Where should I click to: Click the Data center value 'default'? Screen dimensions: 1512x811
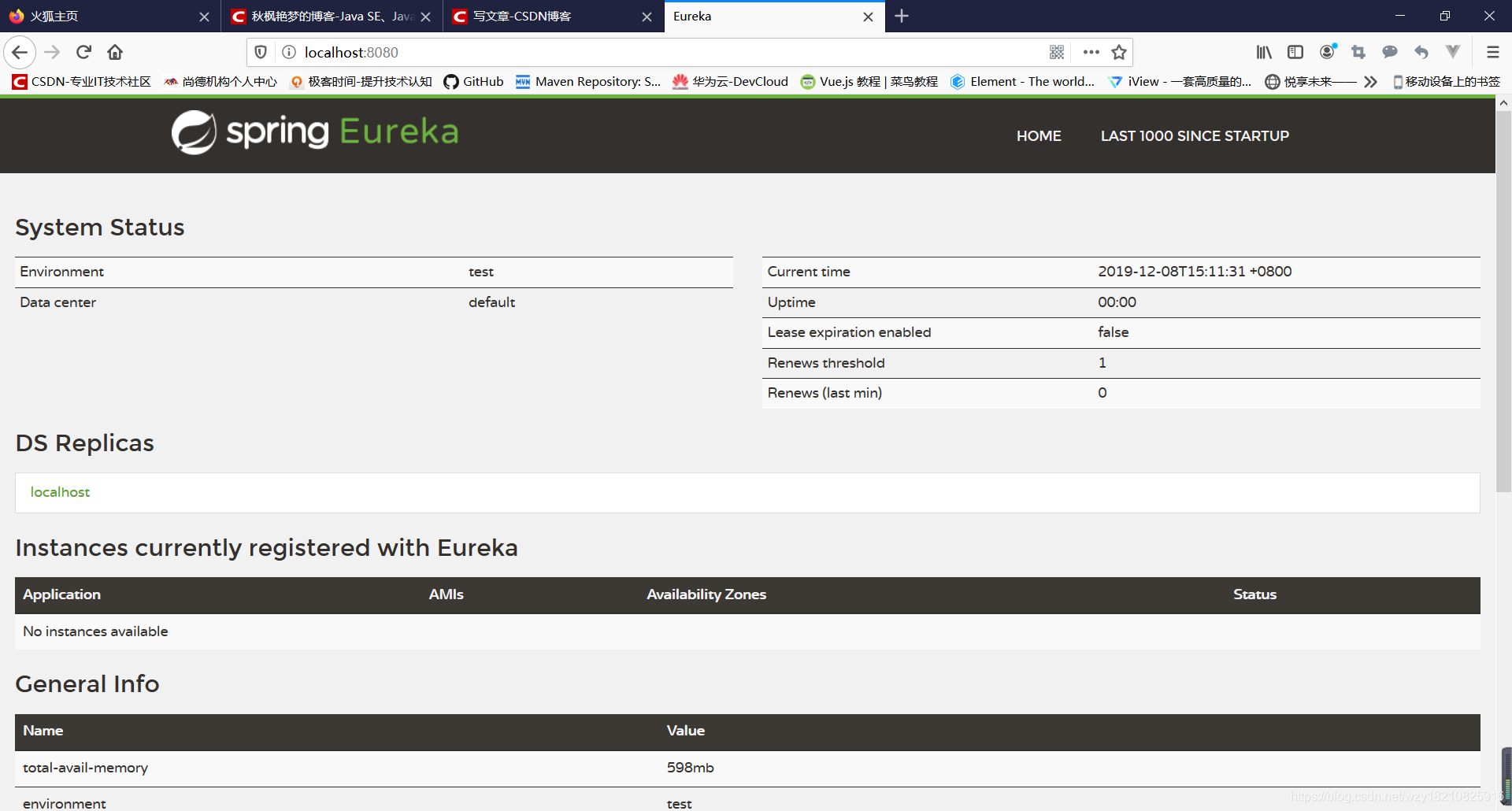click(x=491, y=302)
